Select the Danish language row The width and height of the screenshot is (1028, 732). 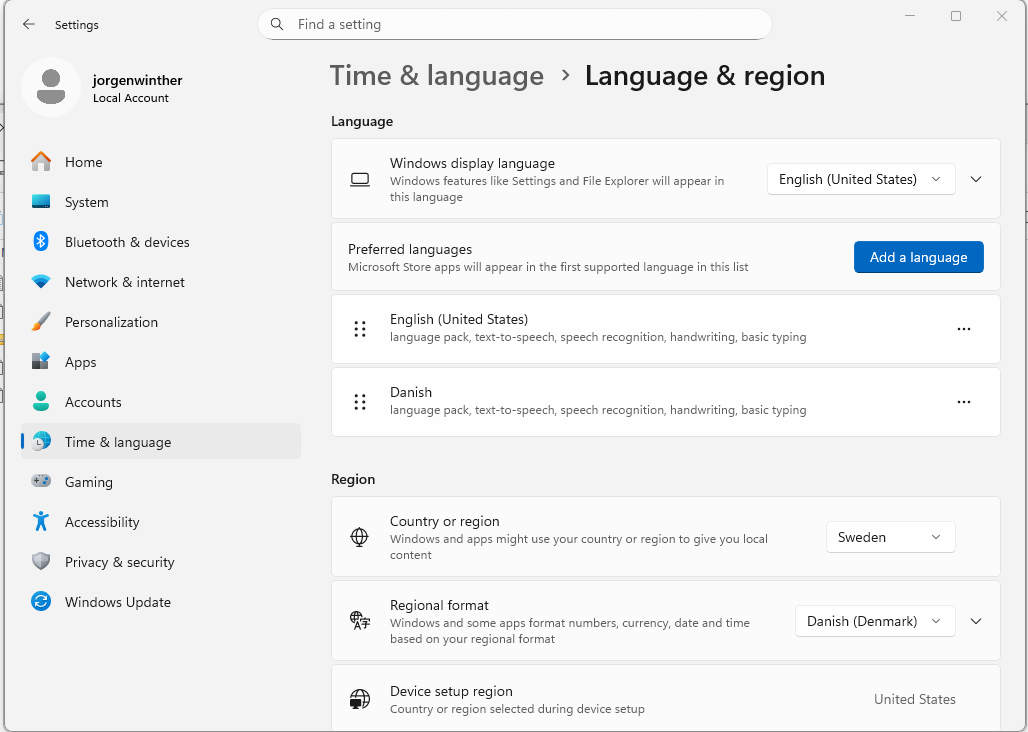click(x=665, y=402)
